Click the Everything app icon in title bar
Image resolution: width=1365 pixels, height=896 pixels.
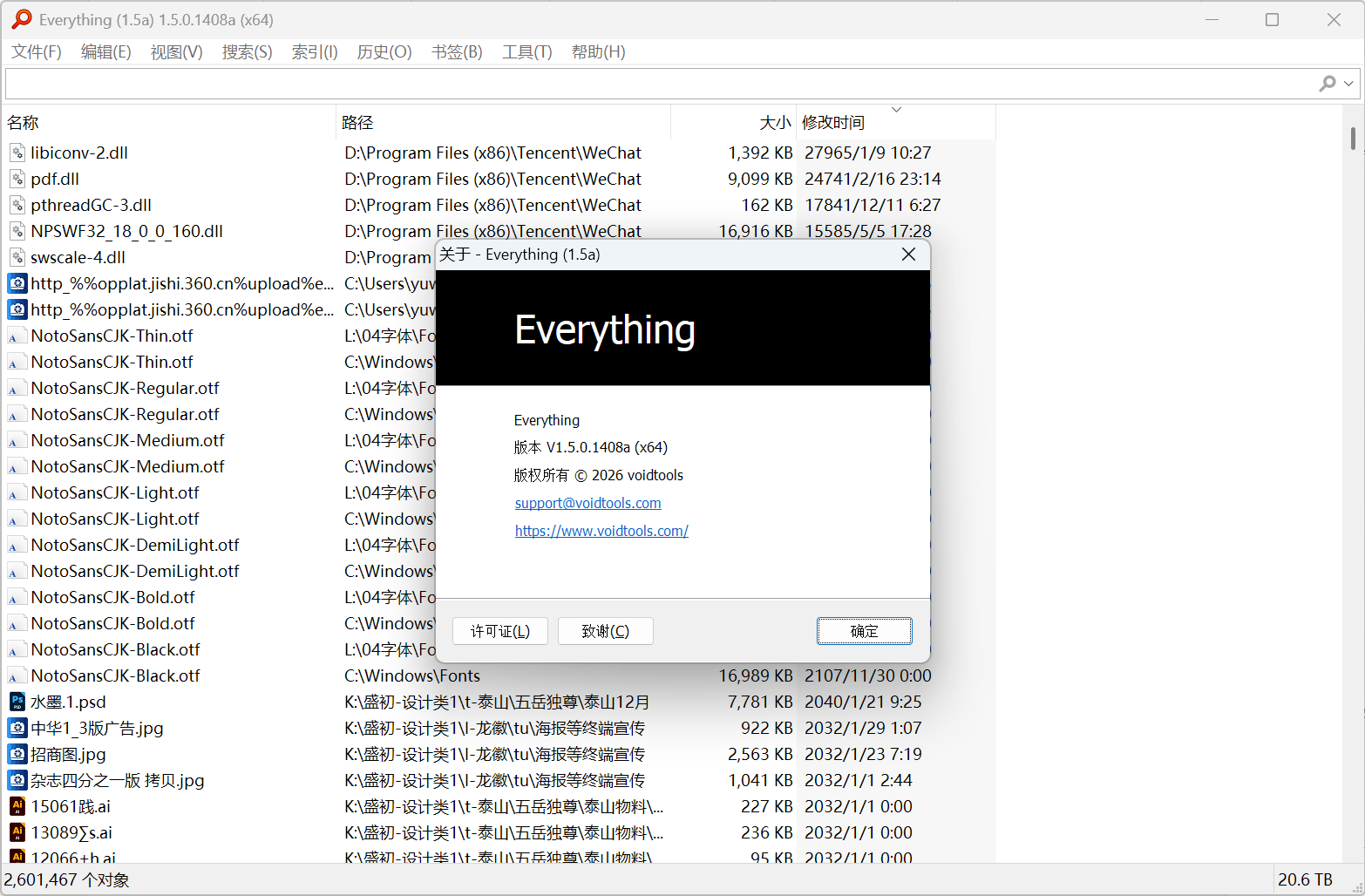pos(22,19)
